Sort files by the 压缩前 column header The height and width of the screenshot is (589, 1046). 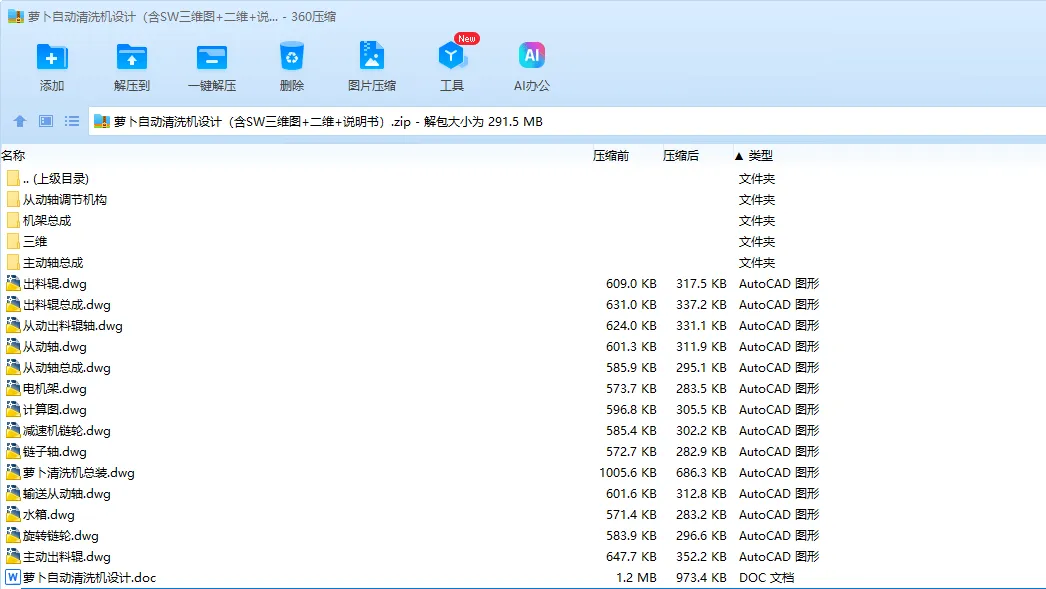point(611,156)
